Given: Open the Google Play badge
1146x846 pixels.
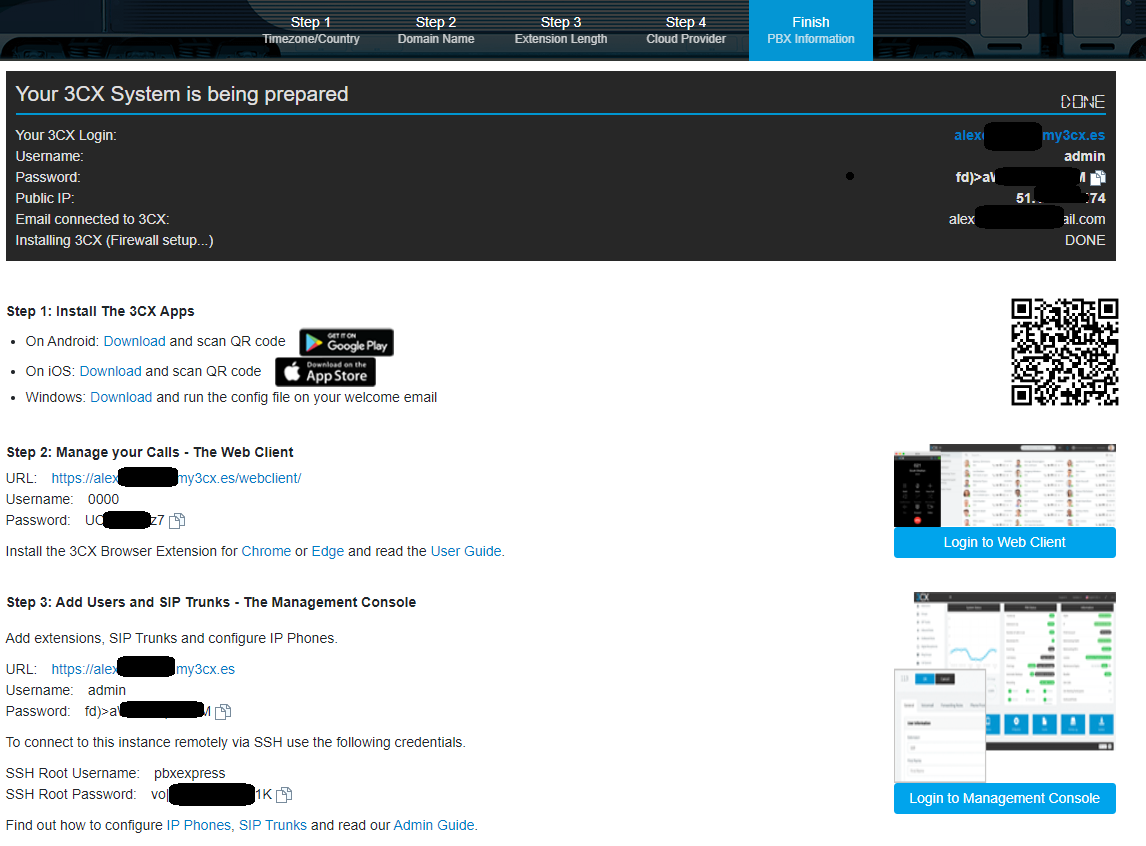Looking at the screenshot, I should tap(346, 343).
